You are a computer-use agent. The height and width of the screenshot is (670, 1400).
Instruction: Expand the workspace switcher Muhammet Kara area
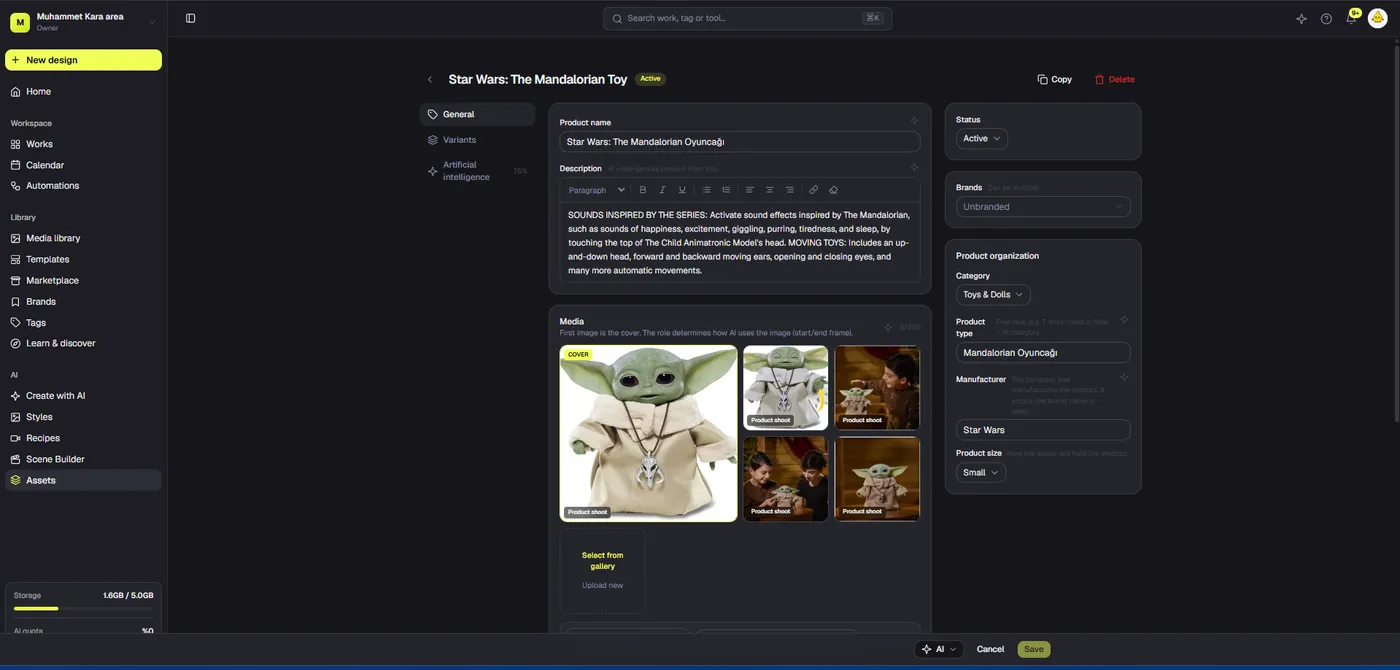[x=83, y=21]
